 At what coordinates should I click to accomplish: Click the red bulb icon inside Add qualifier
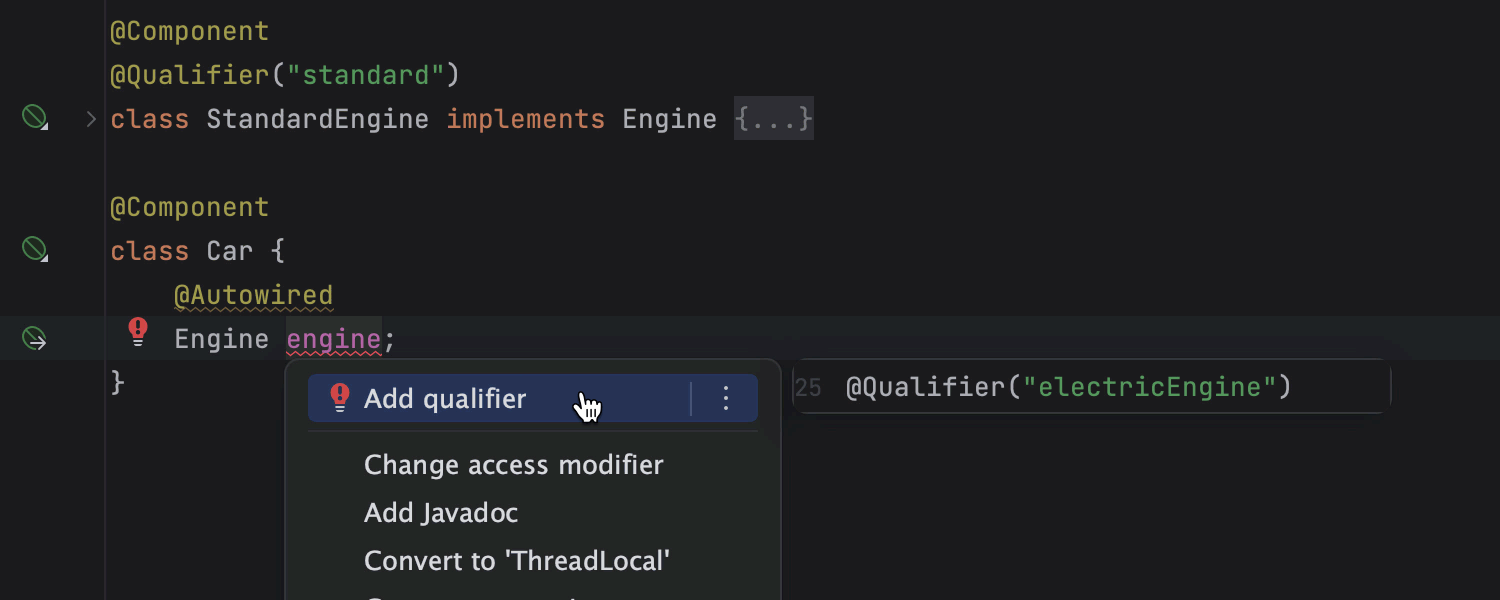tap(340, 398)
